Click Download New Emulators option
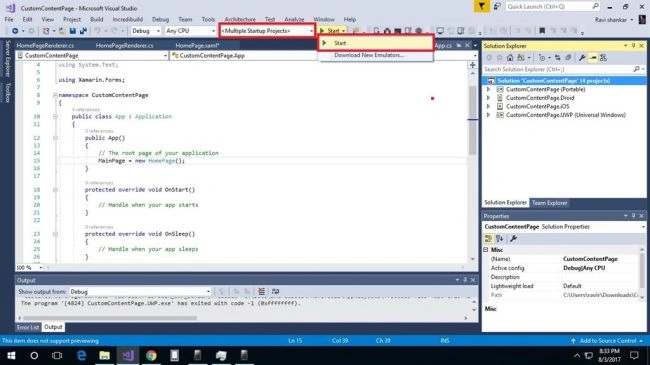650x365 pixels. 369,55
